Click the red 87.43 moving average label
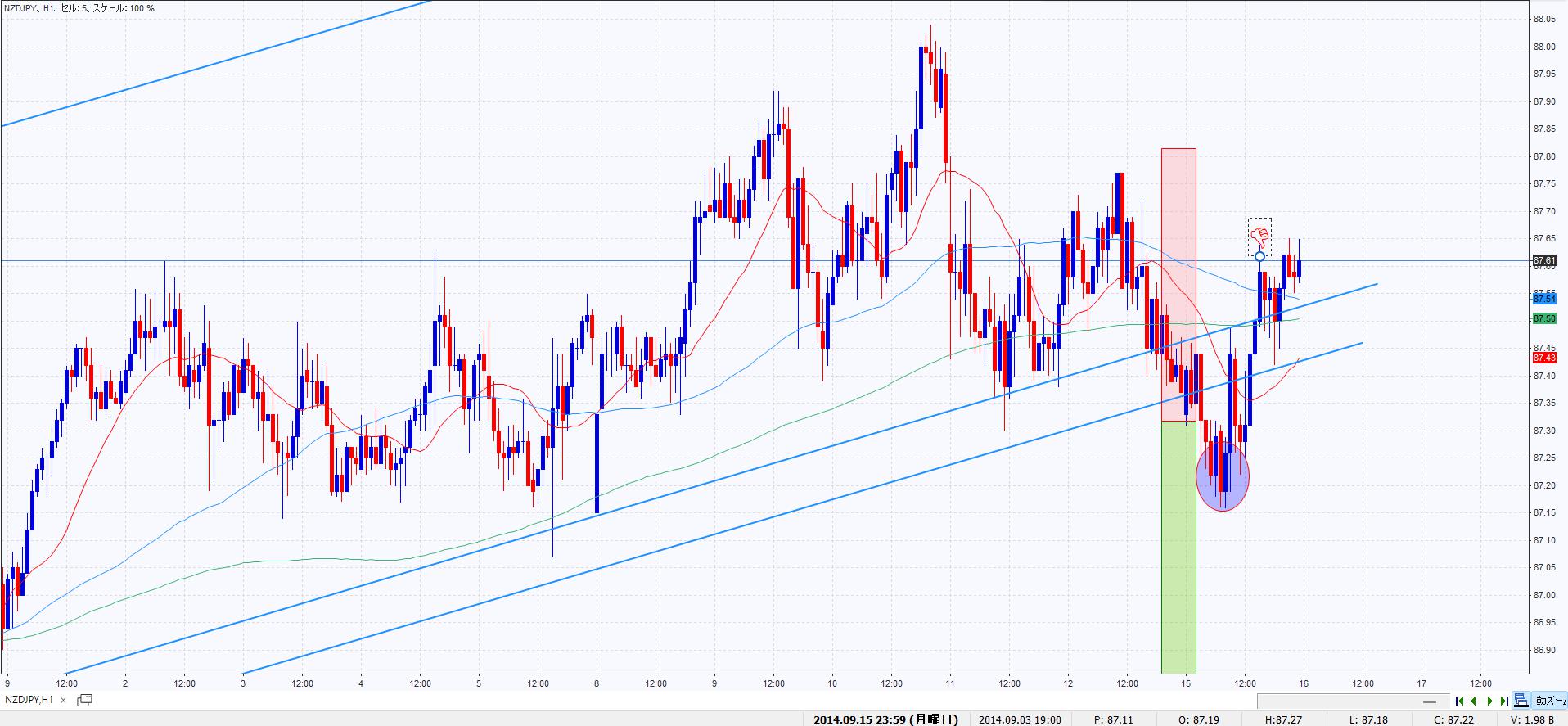The width and height of the screenshot is (1568, 726). pos(1544,358)
